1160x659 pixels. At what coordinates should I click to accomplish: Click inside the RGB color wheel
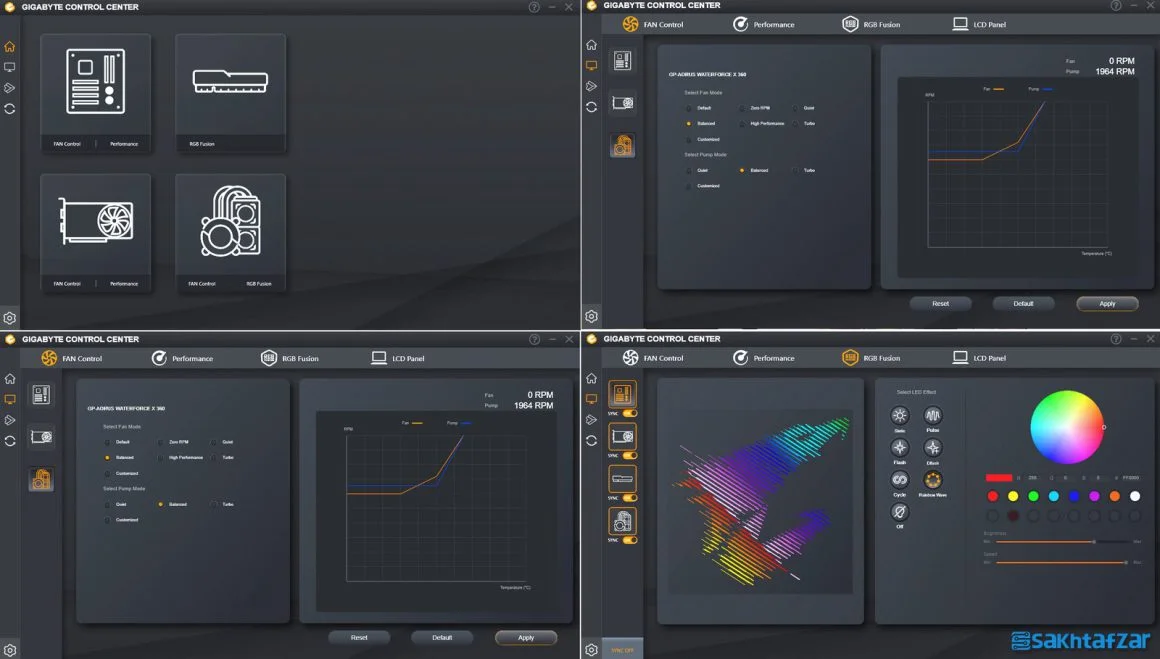(1067, 427)
